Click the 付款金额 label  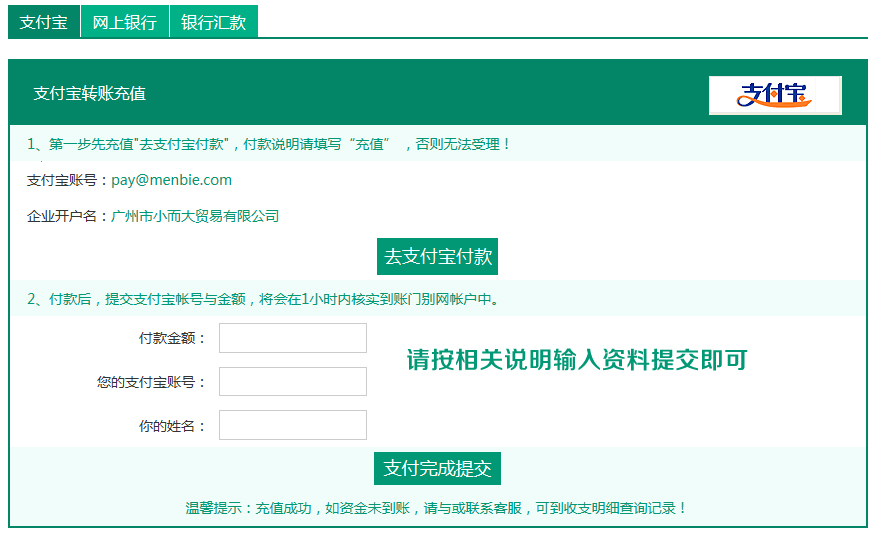click(172, 339)
